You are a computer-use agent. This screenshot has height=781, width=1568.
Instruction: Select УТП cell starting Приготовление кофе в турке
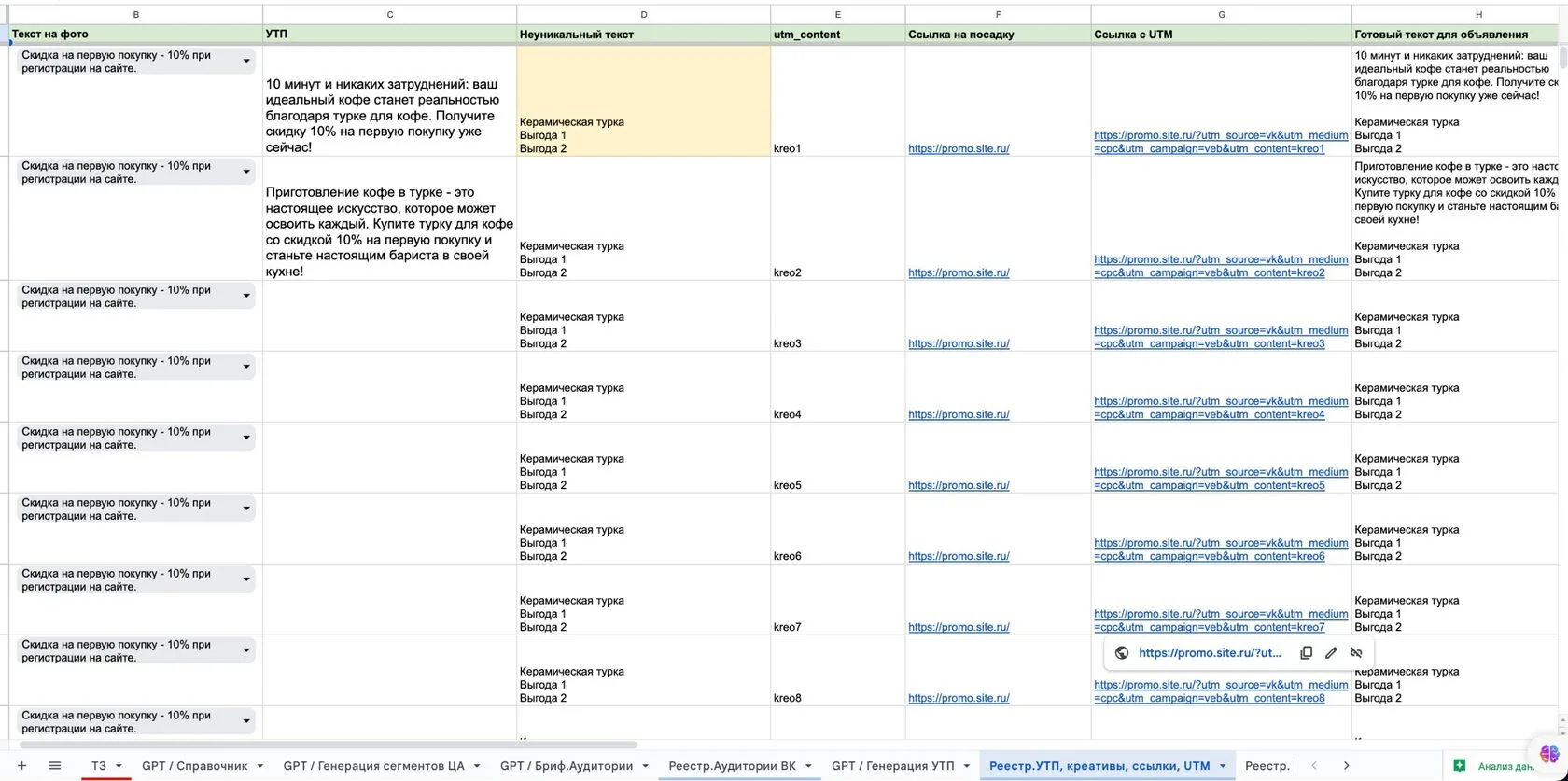coord(389,218)
